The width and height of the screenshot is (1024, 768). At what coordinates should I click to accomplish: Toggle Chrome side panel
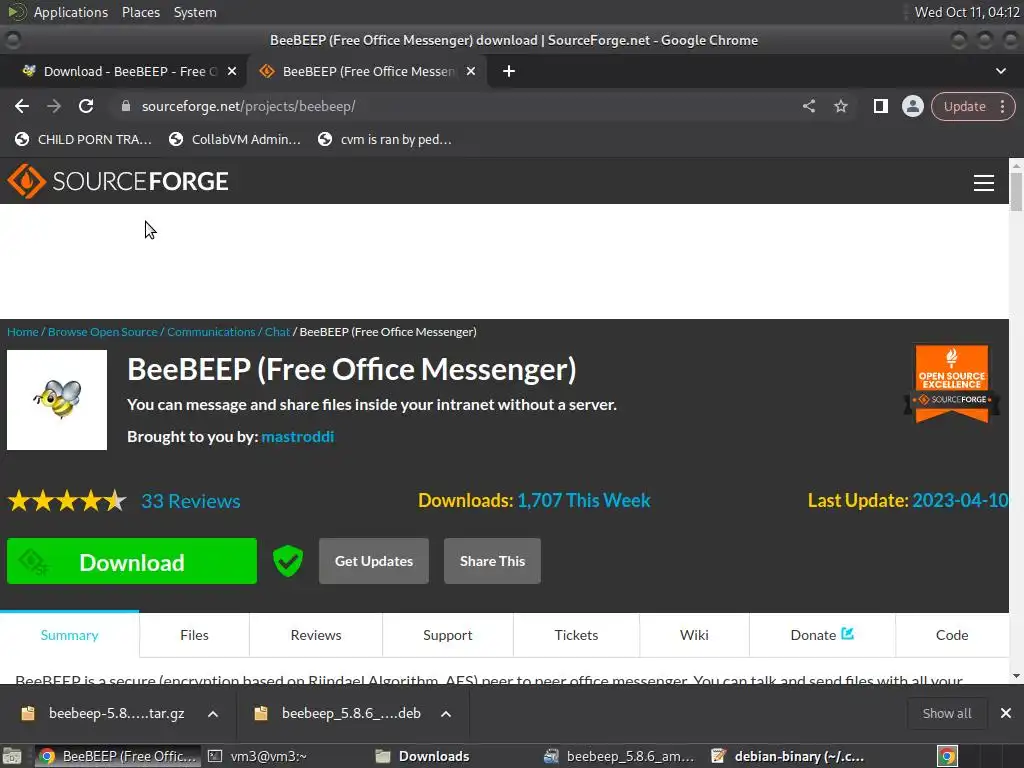[x=880, y=106]
